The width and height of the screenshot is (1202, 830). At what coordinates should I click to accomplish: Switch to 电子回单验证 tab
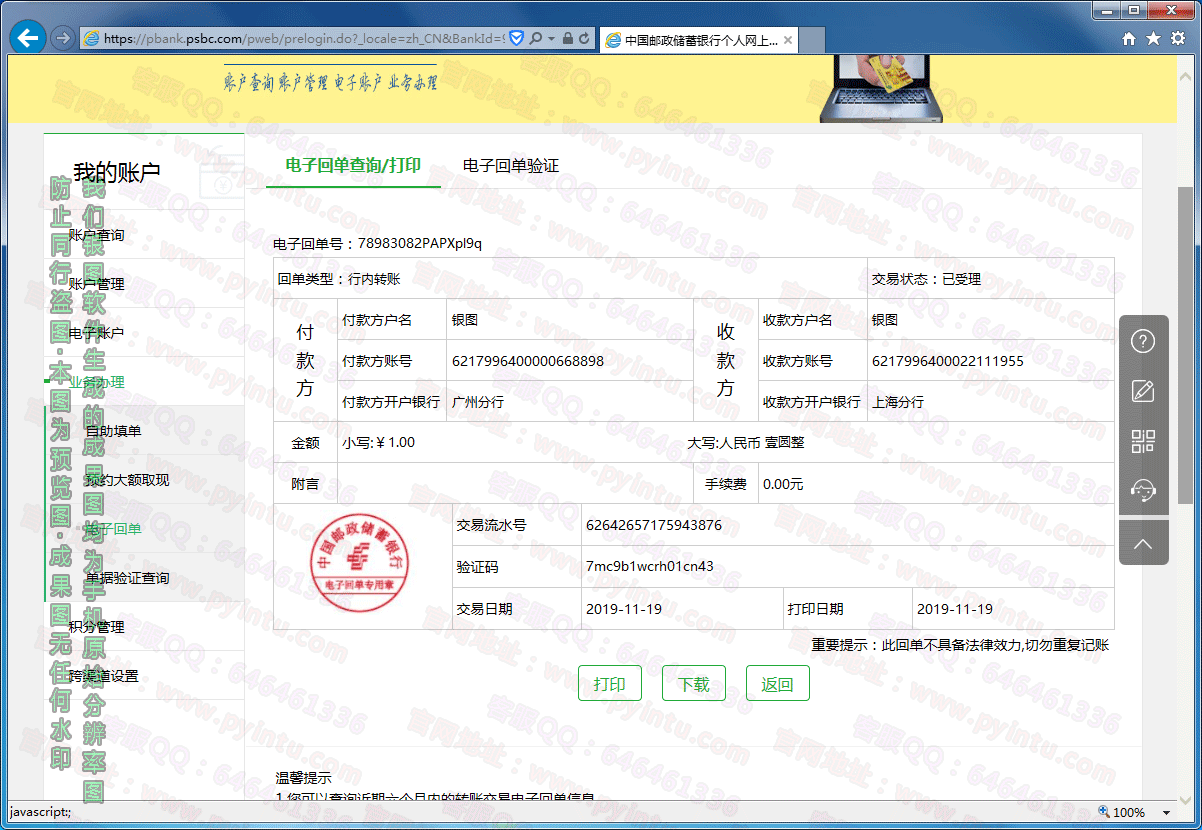coord(511,166)
